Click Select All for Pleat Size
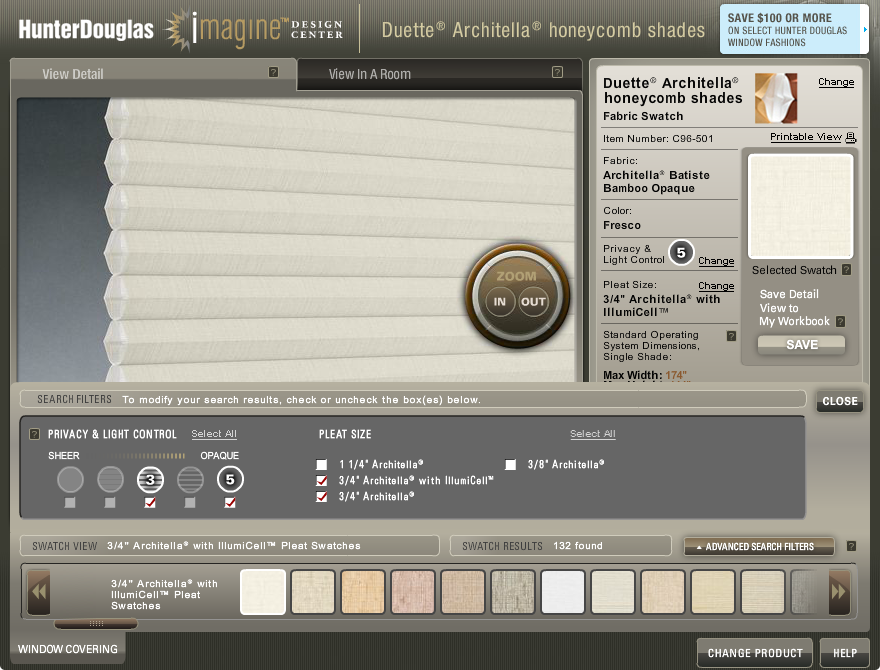The image size is (880, 670). [x=593, y=434]
